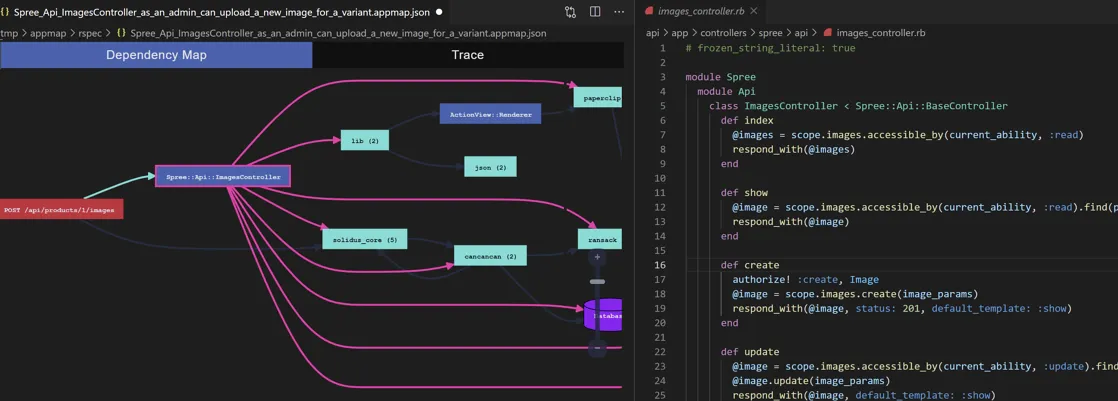This screenshot has height=401, width=1118.
Task: Click the spree breadcrumb in the right editor
Action: 769,33
